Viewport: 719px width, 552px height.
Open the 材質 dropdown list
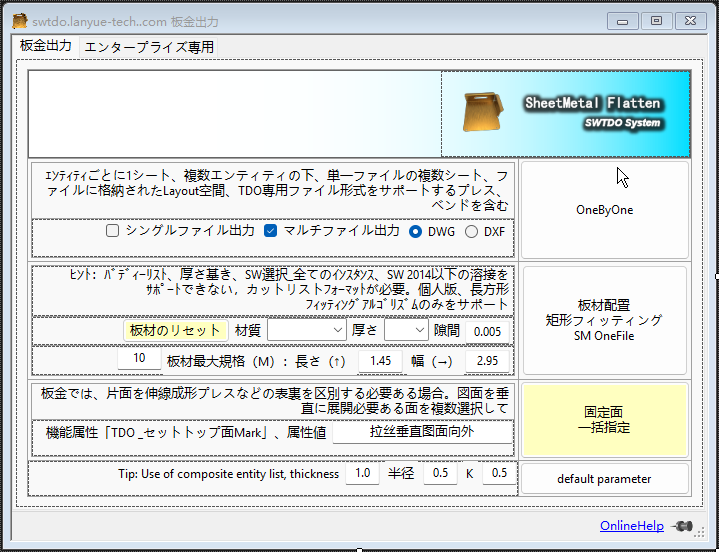point(307,330)
